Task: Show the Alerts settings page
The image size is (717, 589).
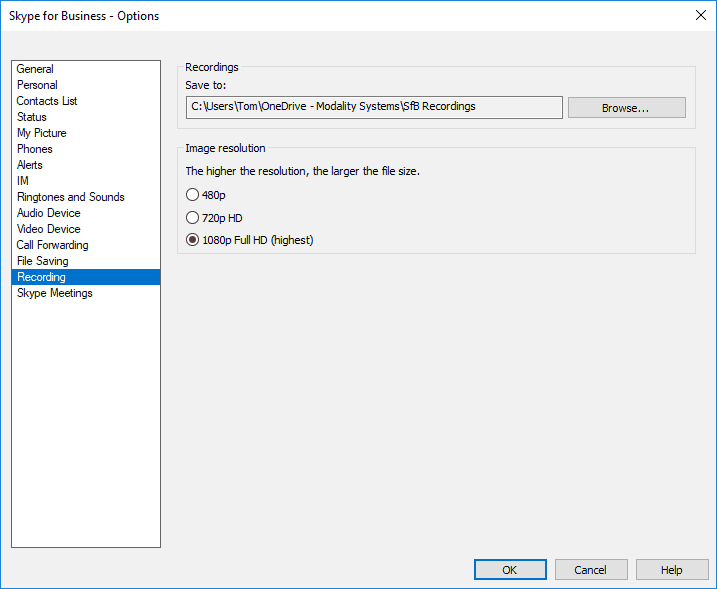Action: click(x=30, y=165)
